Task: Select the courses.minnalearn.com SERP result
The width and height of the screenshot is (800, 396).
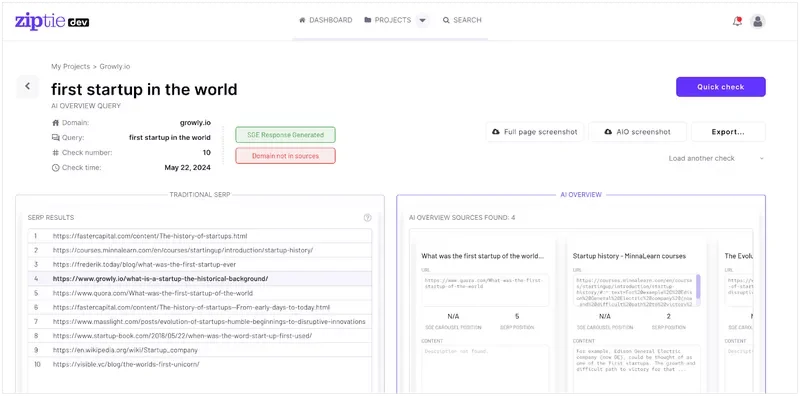Action: tap(200, 250)
